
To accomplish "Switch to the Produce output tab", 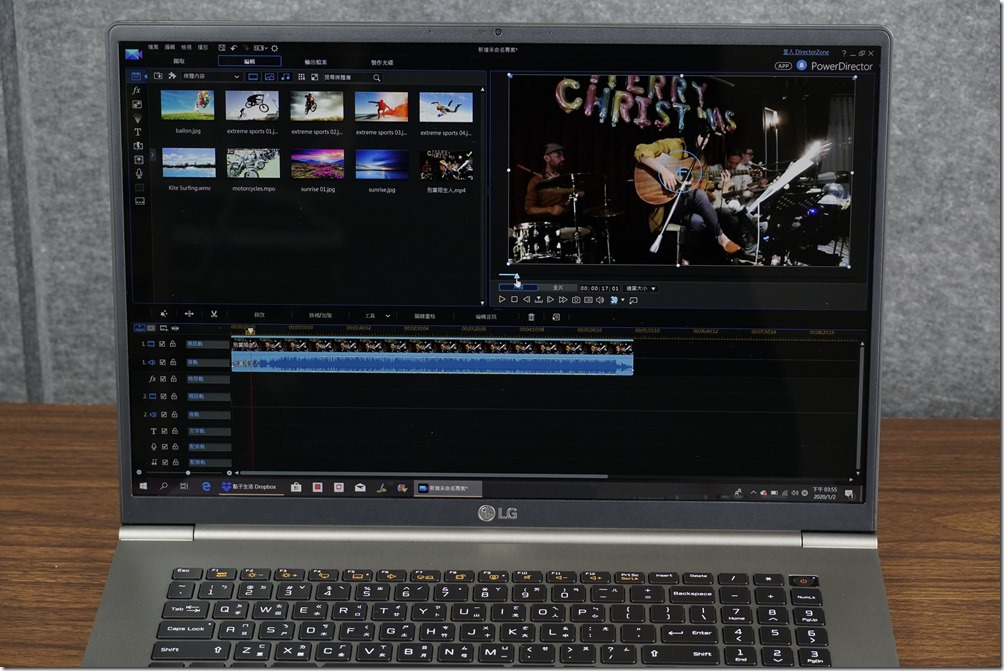I will coord(316,62).
